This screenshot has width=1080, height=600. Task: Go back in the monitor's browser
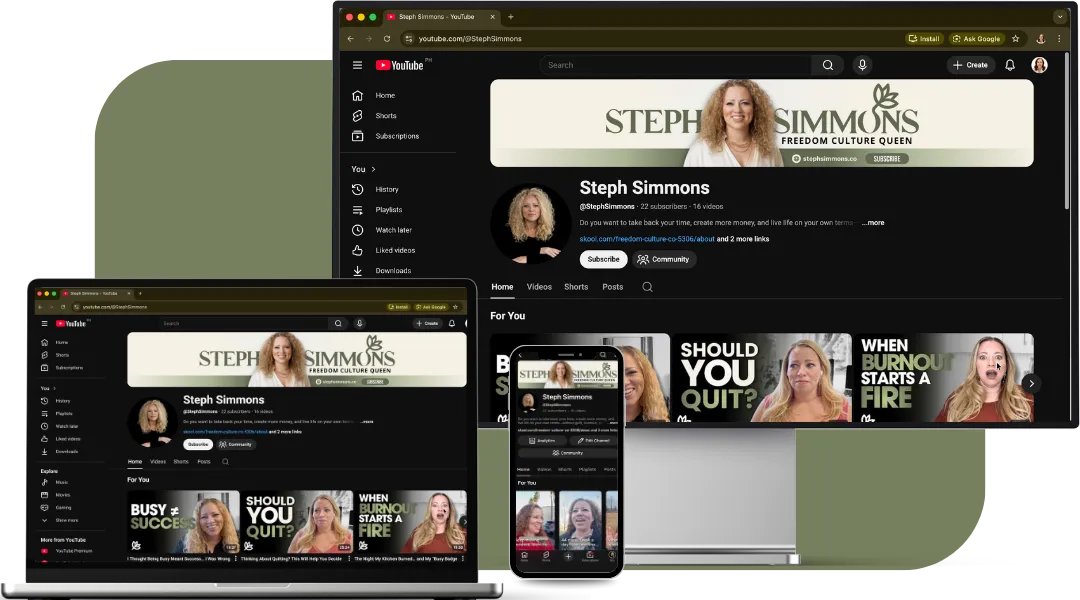point(351,39)
